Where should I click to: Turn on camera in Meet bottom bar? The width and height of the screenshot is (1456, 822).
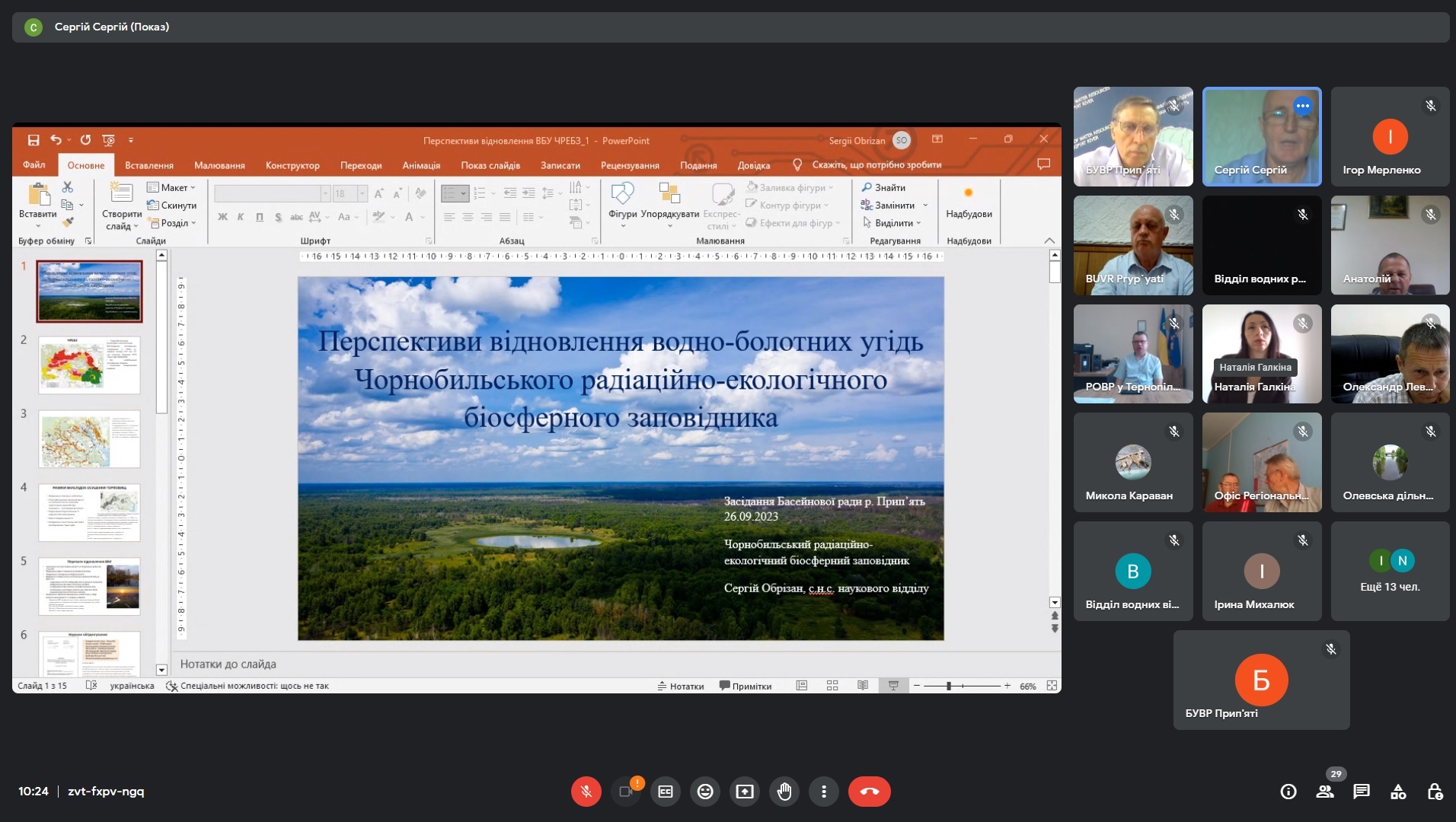tap(626, 792)
